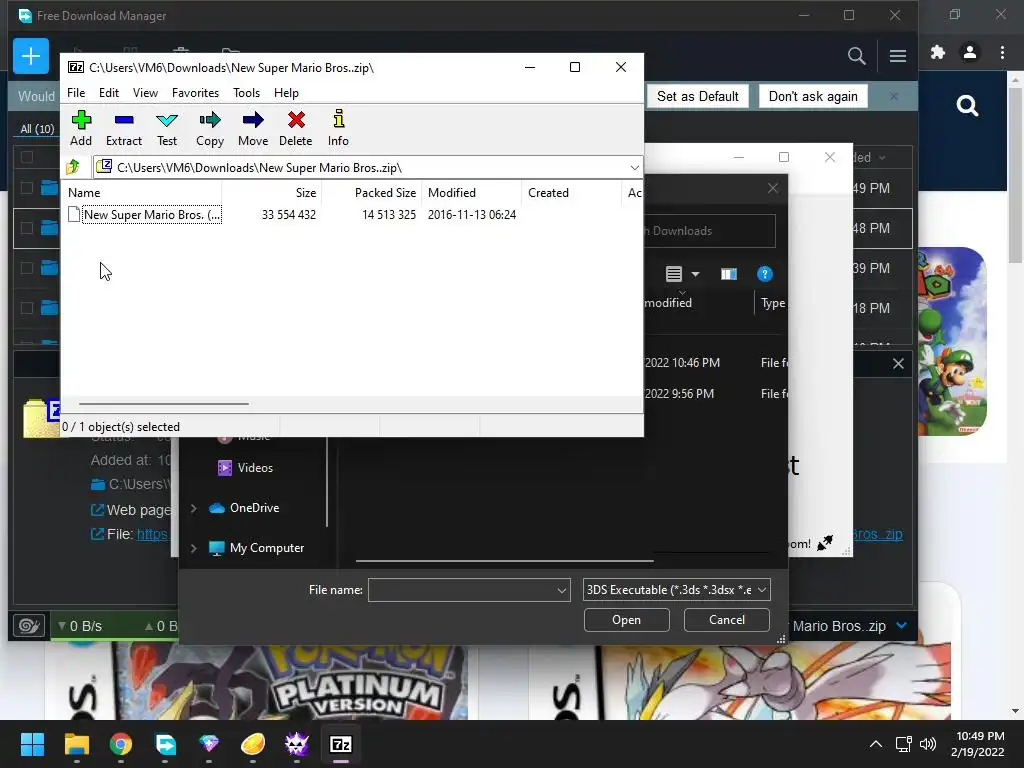1024x768 pixels.
Task: Open view options dropdown arrow in file dialog
Action: [x=696, y=274]
